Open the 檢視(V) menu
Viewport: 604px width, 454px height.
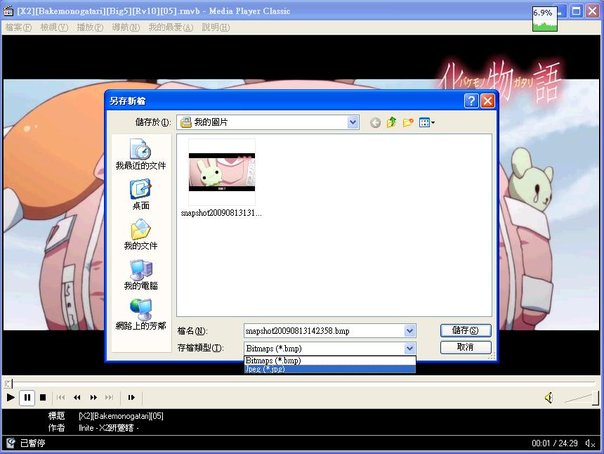tap(54, 27)
